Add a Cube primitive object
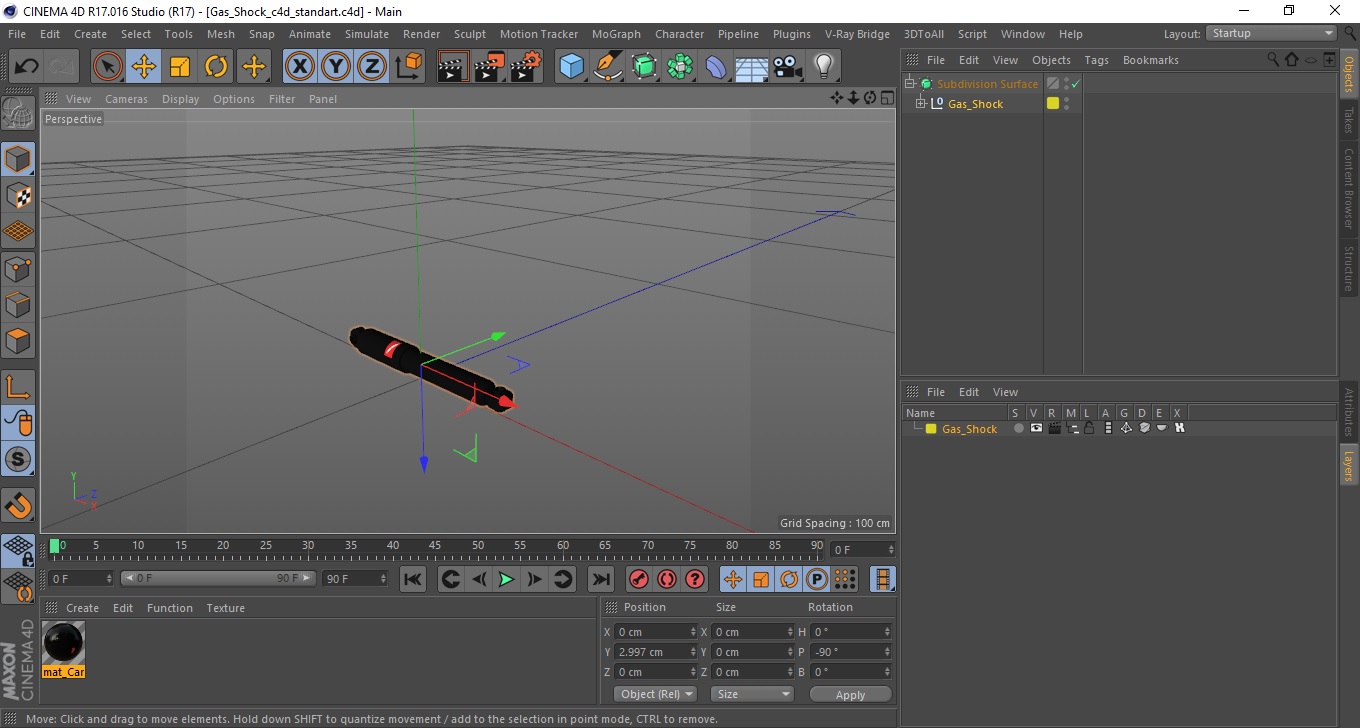 pos(572,67)
